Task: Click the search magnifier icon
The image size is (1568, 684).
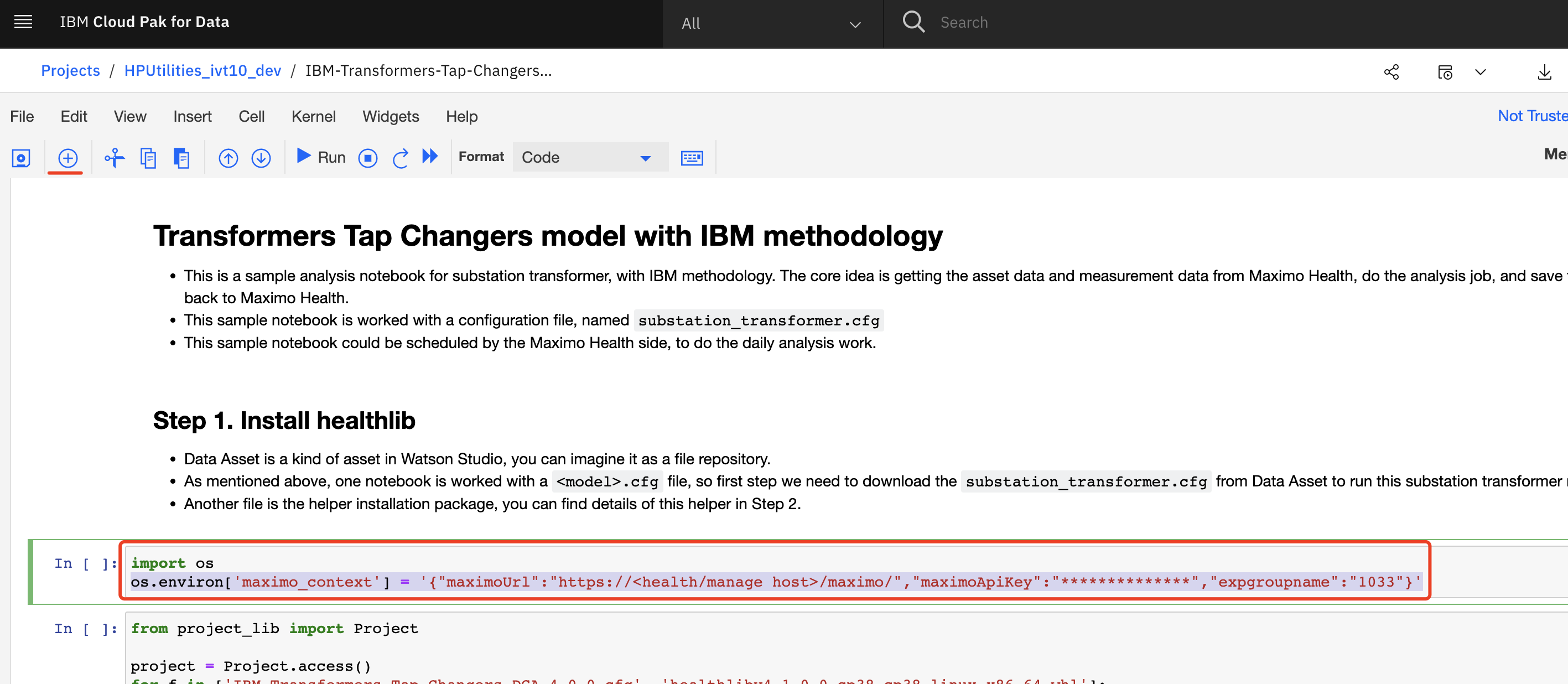Action: (x=913, y=22)
